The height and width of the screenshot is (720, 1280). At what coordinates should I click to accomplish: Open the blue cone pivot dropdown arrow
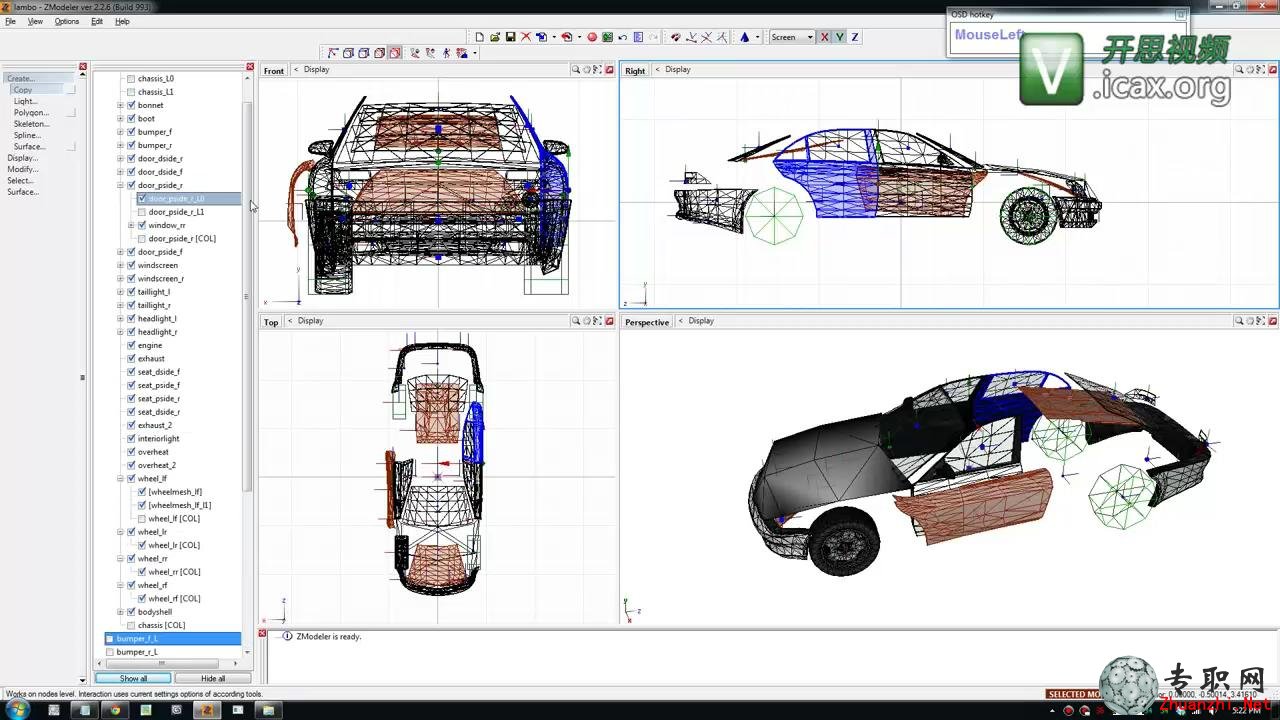point(758,37)
